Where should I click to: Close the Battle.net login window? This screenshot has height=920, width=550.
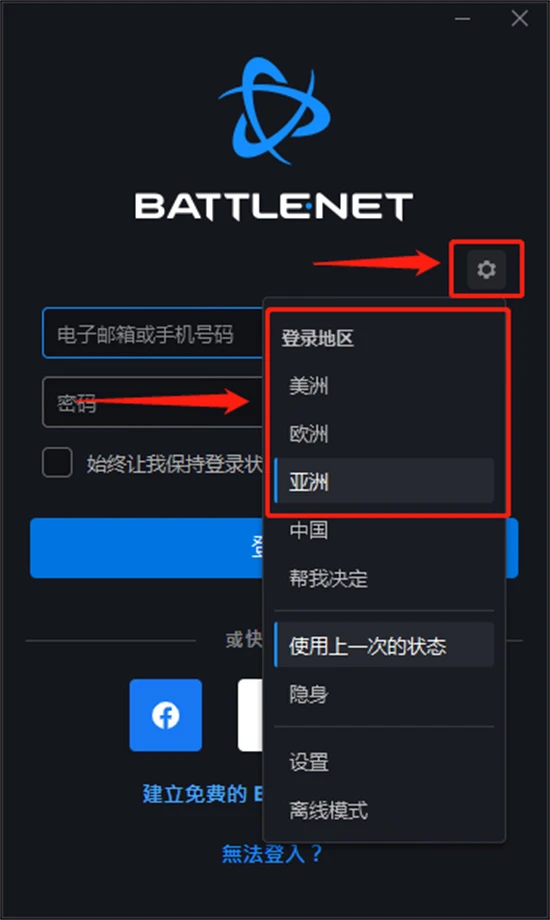[x=519, y=19]
